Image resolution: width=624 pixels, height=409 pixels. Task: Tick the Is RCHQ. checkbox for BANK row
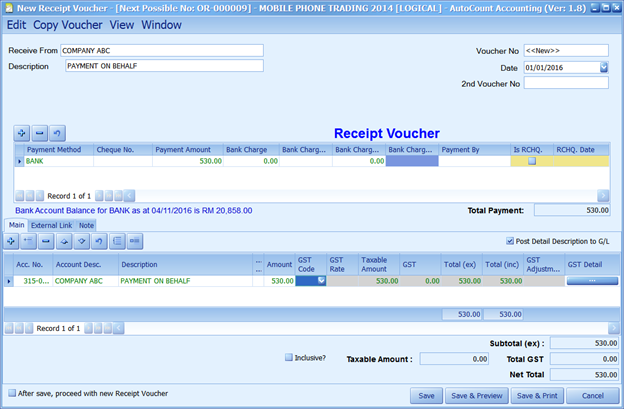pyautogui.click(x=532, y=160)
